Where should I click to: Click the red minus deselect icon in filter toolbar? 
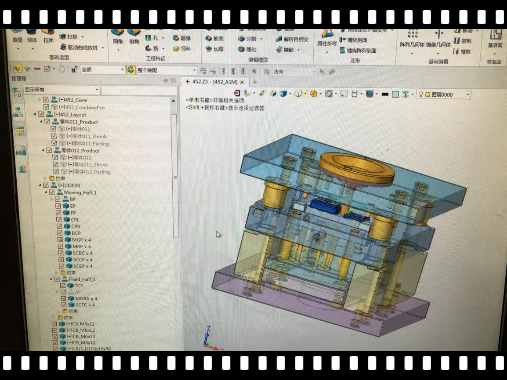click(37, 69)
